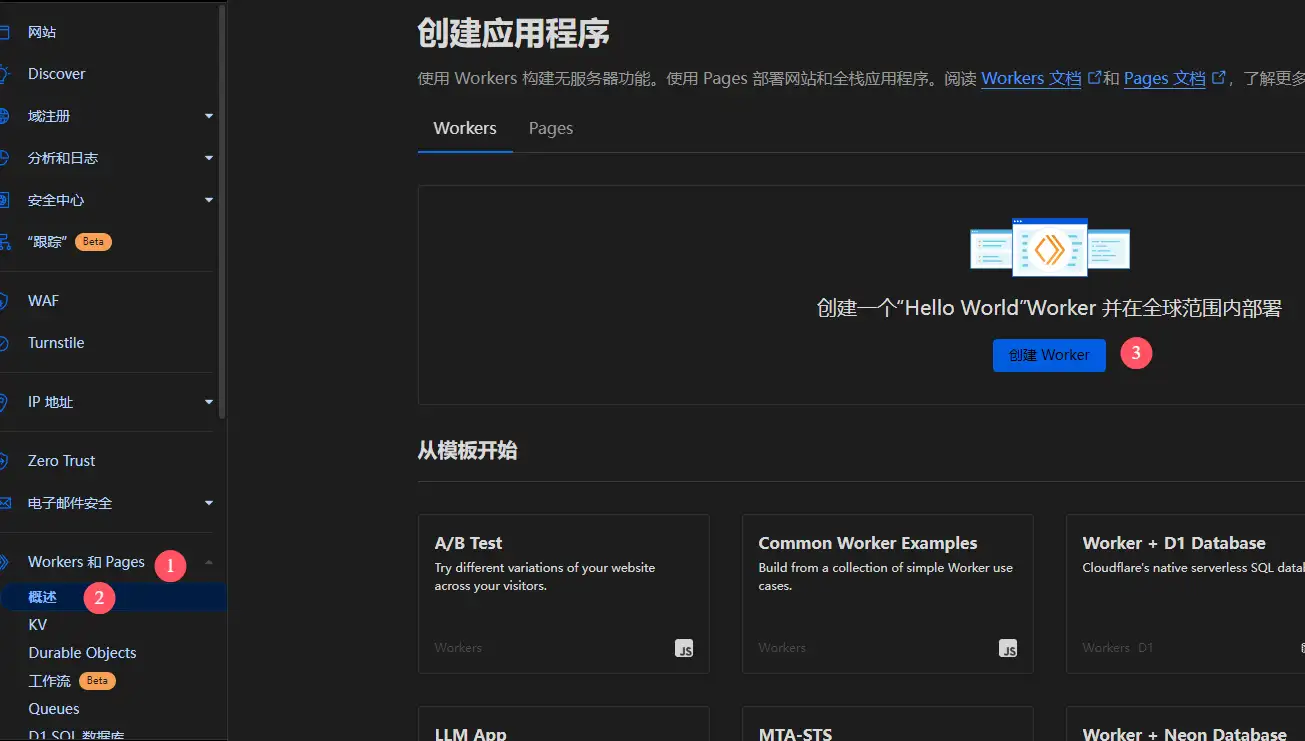The height and width of the screenshot is (741, 1305).
Task: Expand the 域注册 submenu arrow
Action: pos(209,116)
